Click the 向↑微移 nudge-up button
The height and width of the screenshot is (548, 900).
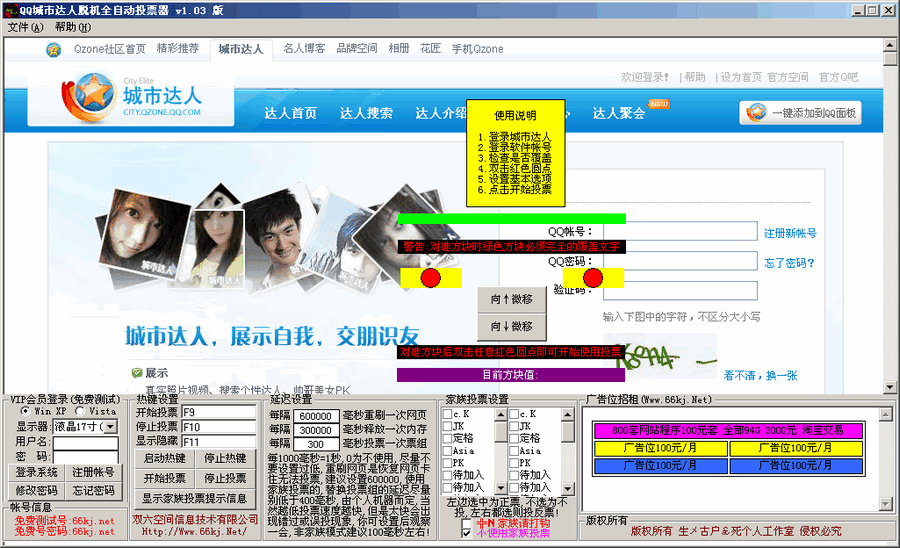[511, 300]
